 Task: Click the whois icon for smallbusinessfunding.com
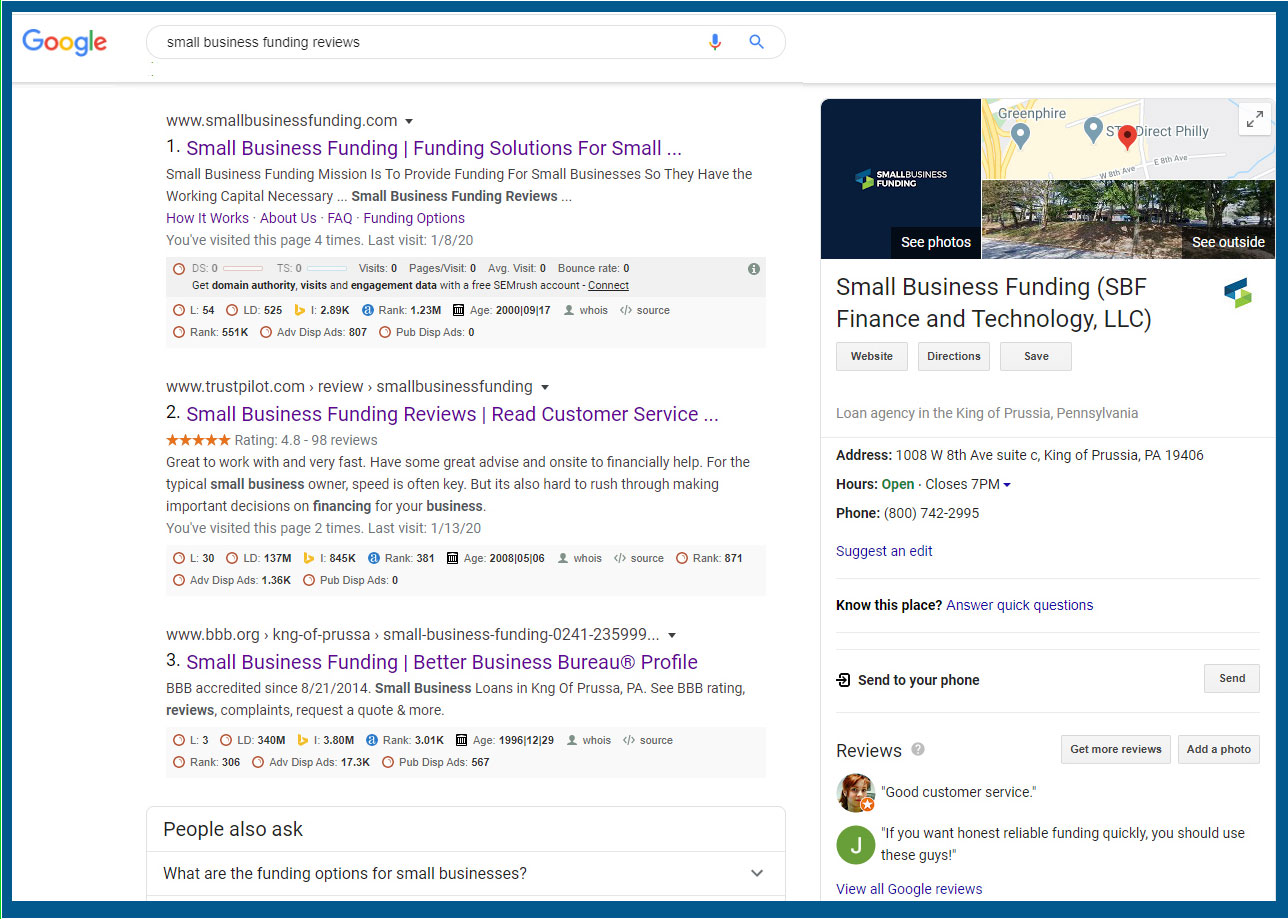[570, 310]
